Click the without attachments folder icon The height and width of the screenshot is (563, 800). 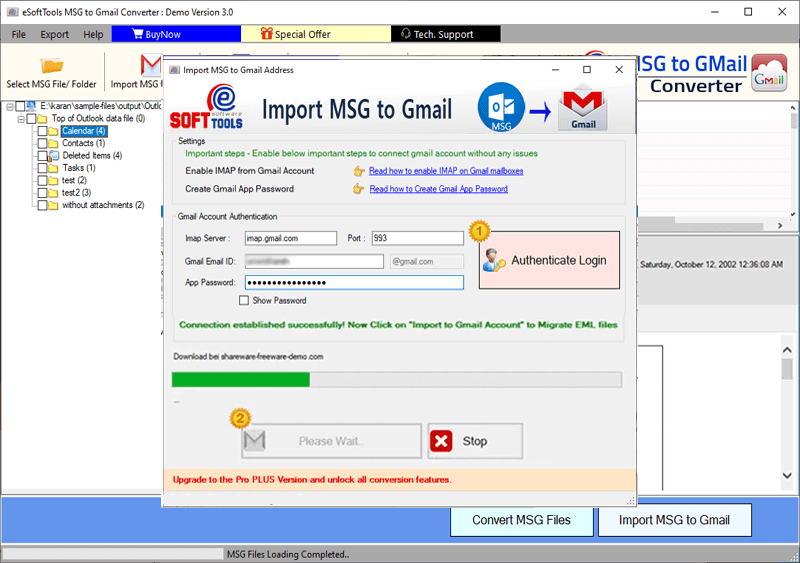[x=53, y=205]
